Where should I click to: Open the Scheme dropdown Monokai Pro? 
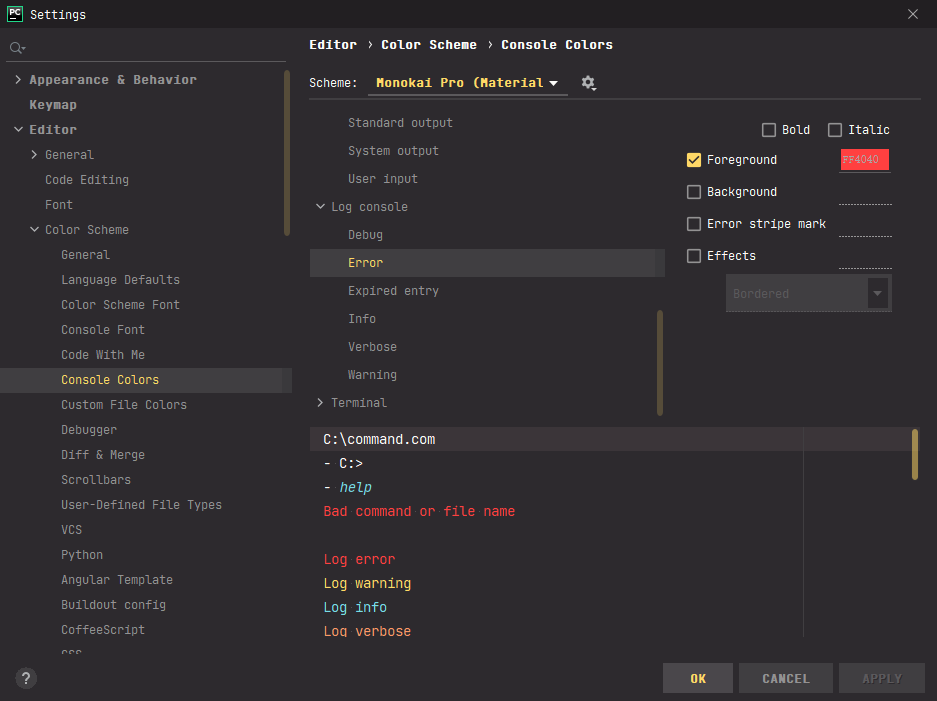click(467, 83)
